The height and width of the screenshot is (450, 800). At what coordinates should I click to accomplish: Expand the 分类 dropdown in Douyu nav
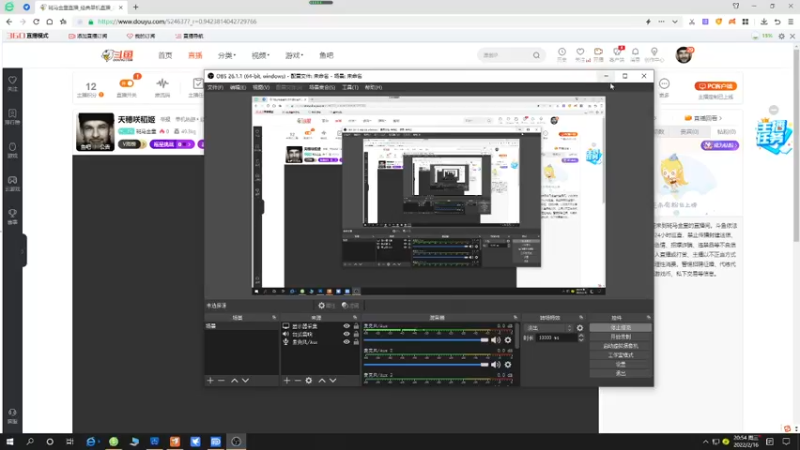[227, 55]
